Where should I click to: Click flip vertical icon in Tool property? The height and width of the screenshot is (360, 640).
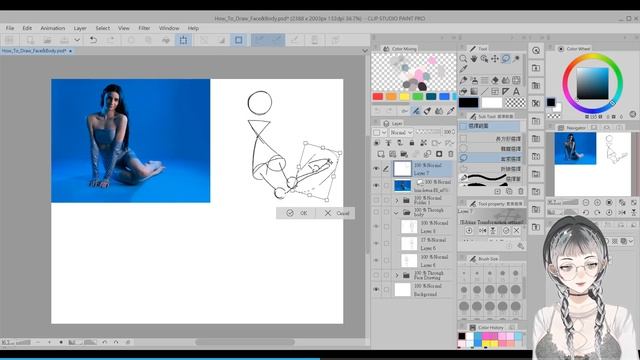coord(493,231)
